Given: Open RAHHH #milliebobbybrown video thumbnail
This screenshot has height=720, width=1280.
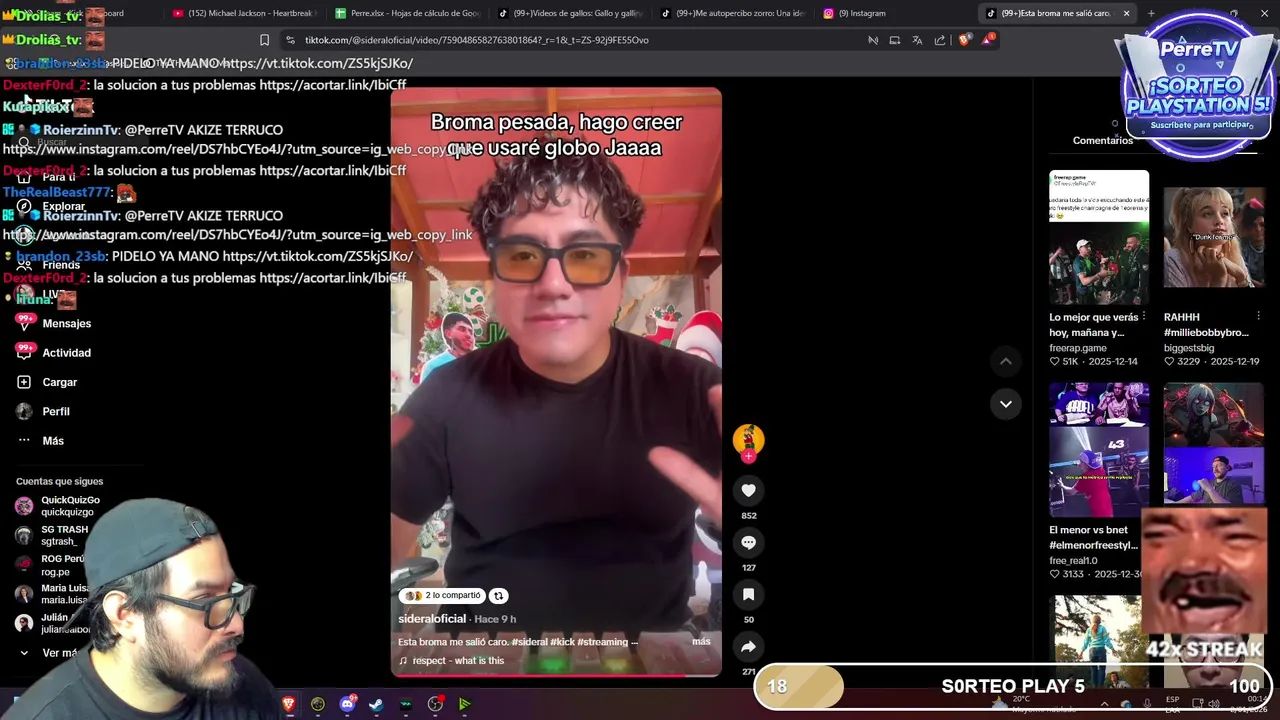Looking at the screenshot, I should (x=1213, y=237).
